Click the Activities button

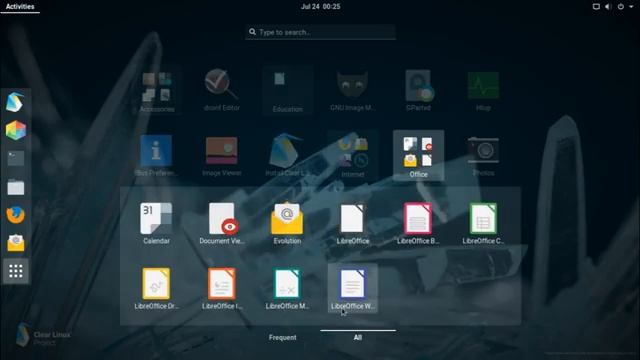pos(20,7)
